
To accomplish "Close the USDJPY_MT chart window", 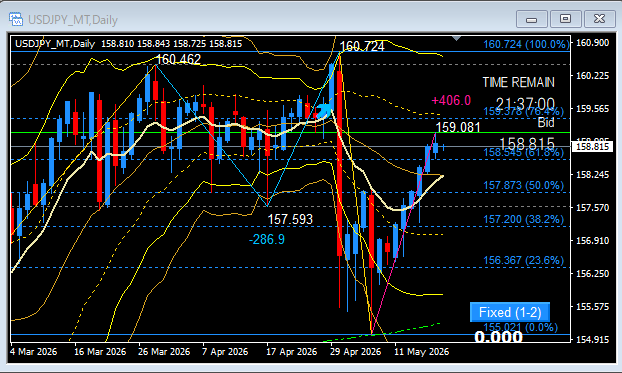I will click(x=599, y=19).
